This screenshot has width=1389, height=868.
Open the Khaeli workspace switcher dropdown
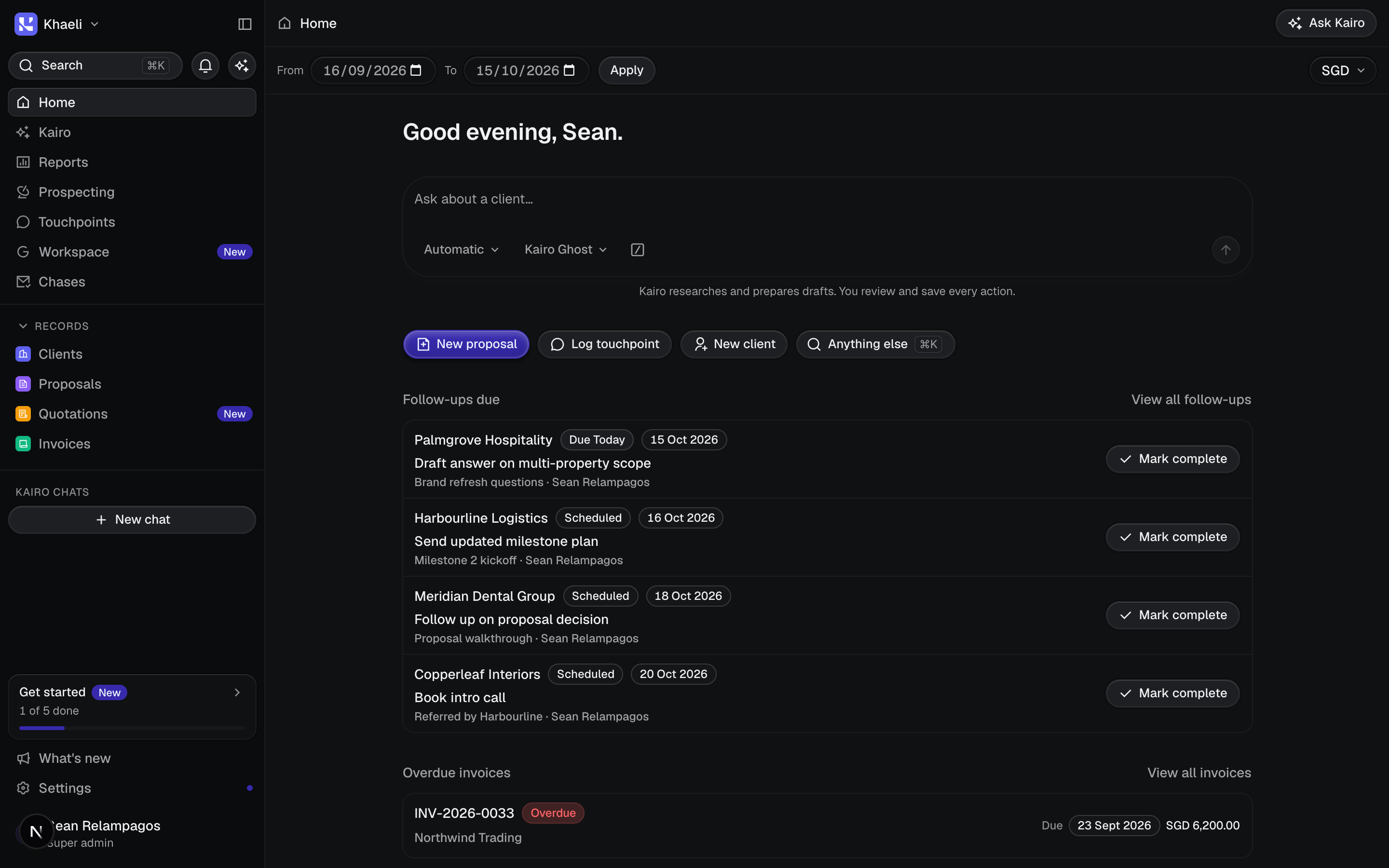(x=57, y=24)
